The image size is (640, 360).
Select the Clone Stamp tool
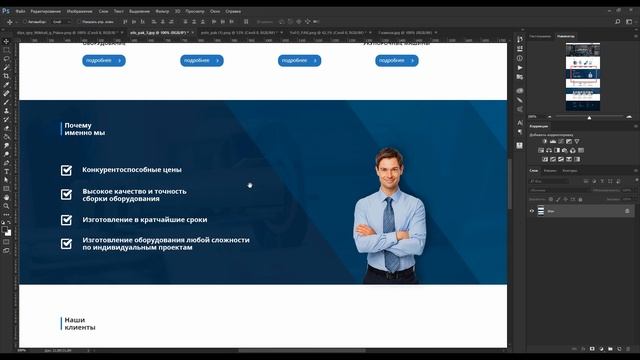pyautogui.click(x=6, y=111)
